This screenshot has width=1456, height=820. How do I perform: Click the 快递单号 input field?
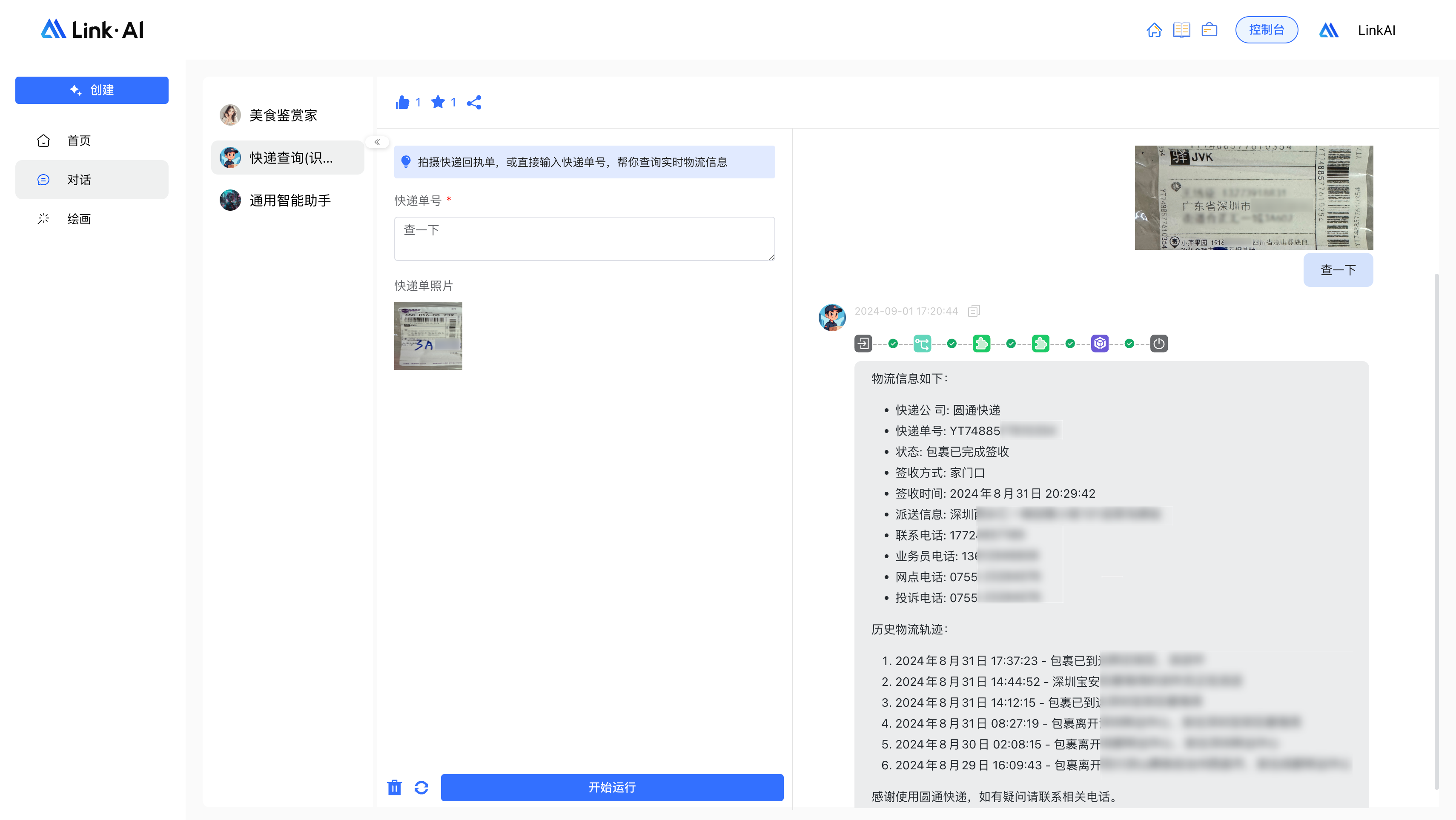click(585, 237)
